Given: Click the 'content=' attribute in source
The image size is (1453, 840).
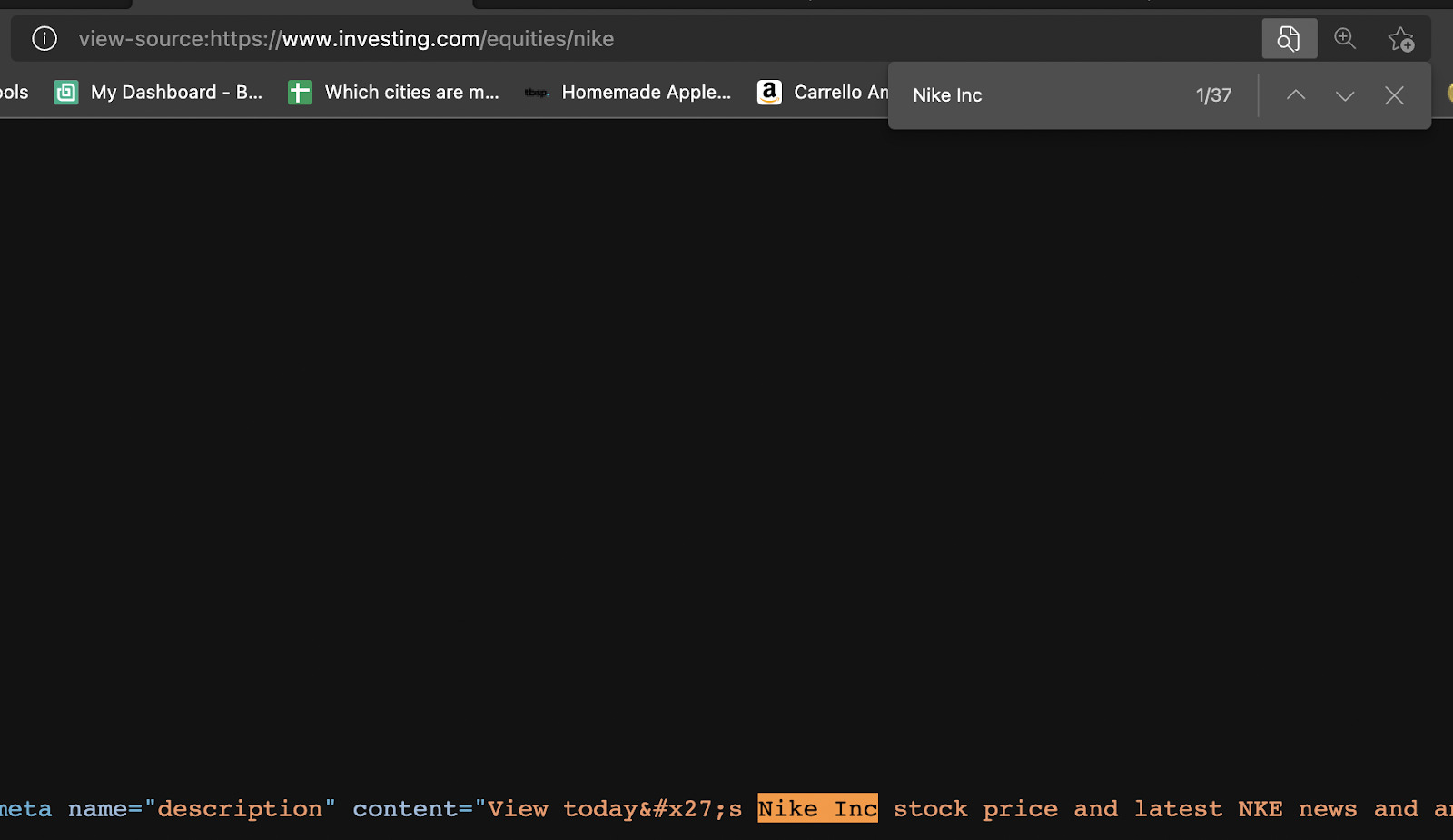Looking at the screenshot, I should [x=412, y=808].
